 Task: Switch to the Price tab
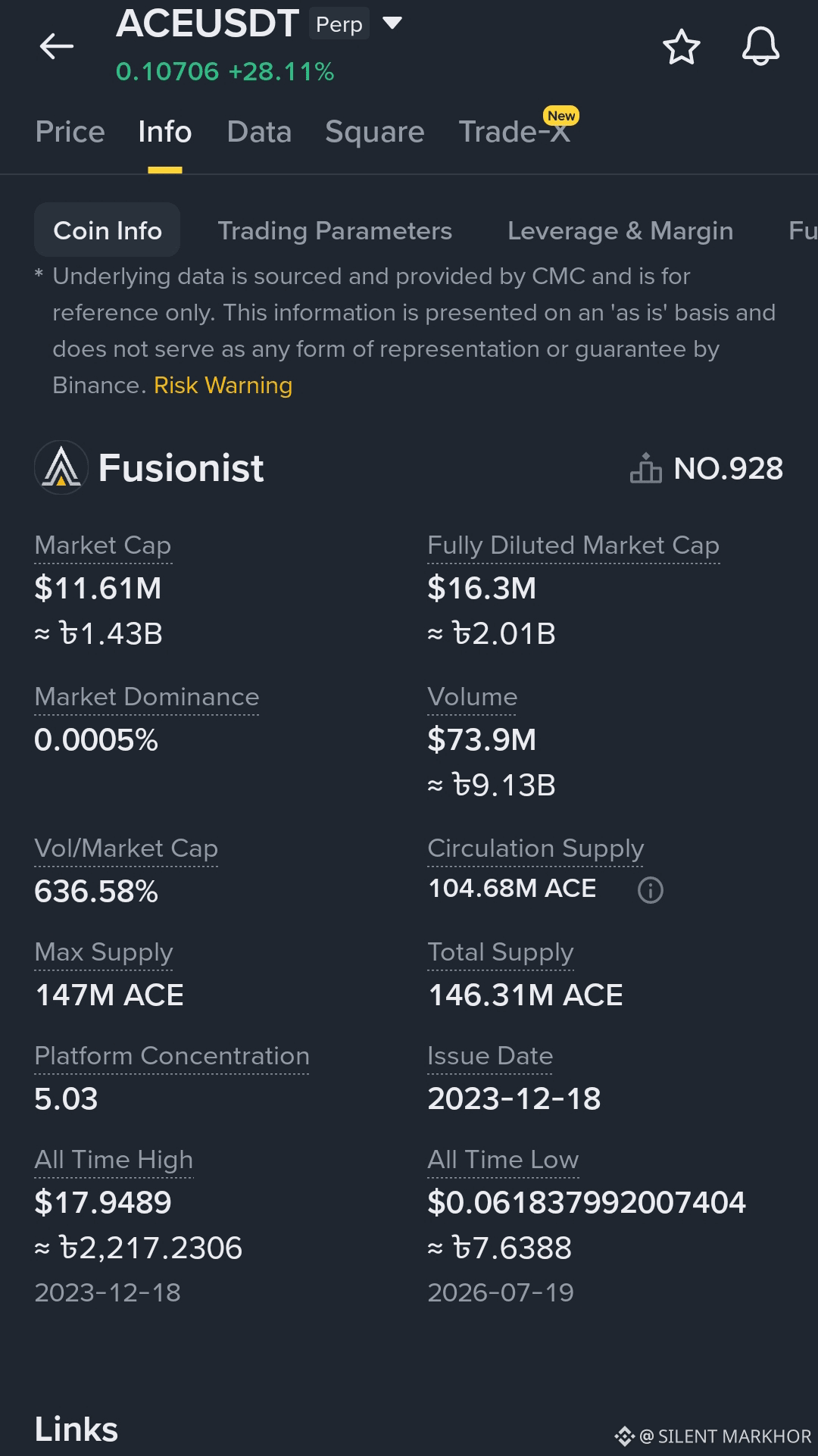pyautogui.click(x=70, y=132)
